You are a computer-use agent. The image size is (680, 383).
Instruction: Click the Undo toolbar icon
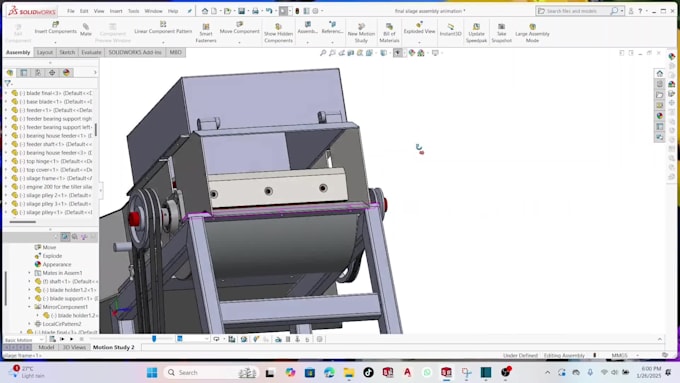tap(269, 11)
